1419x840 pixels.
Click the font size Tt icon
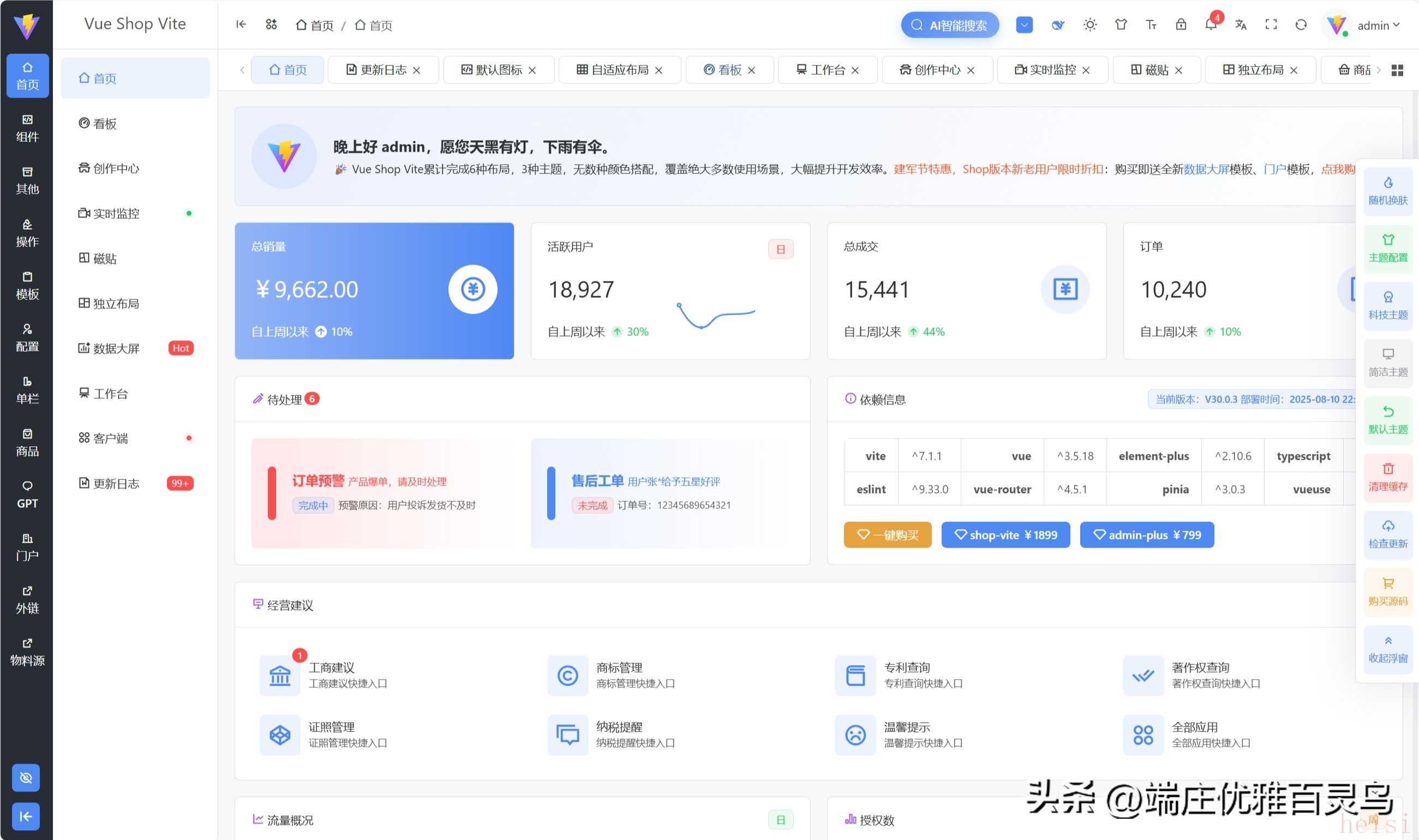[x=1151, y=25]
